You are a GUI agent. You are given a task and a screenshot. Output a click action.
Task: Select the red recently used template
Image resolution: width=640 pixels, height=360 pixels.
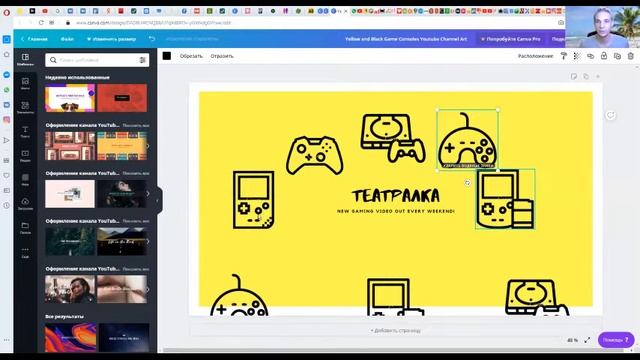(x=122, y=98)
